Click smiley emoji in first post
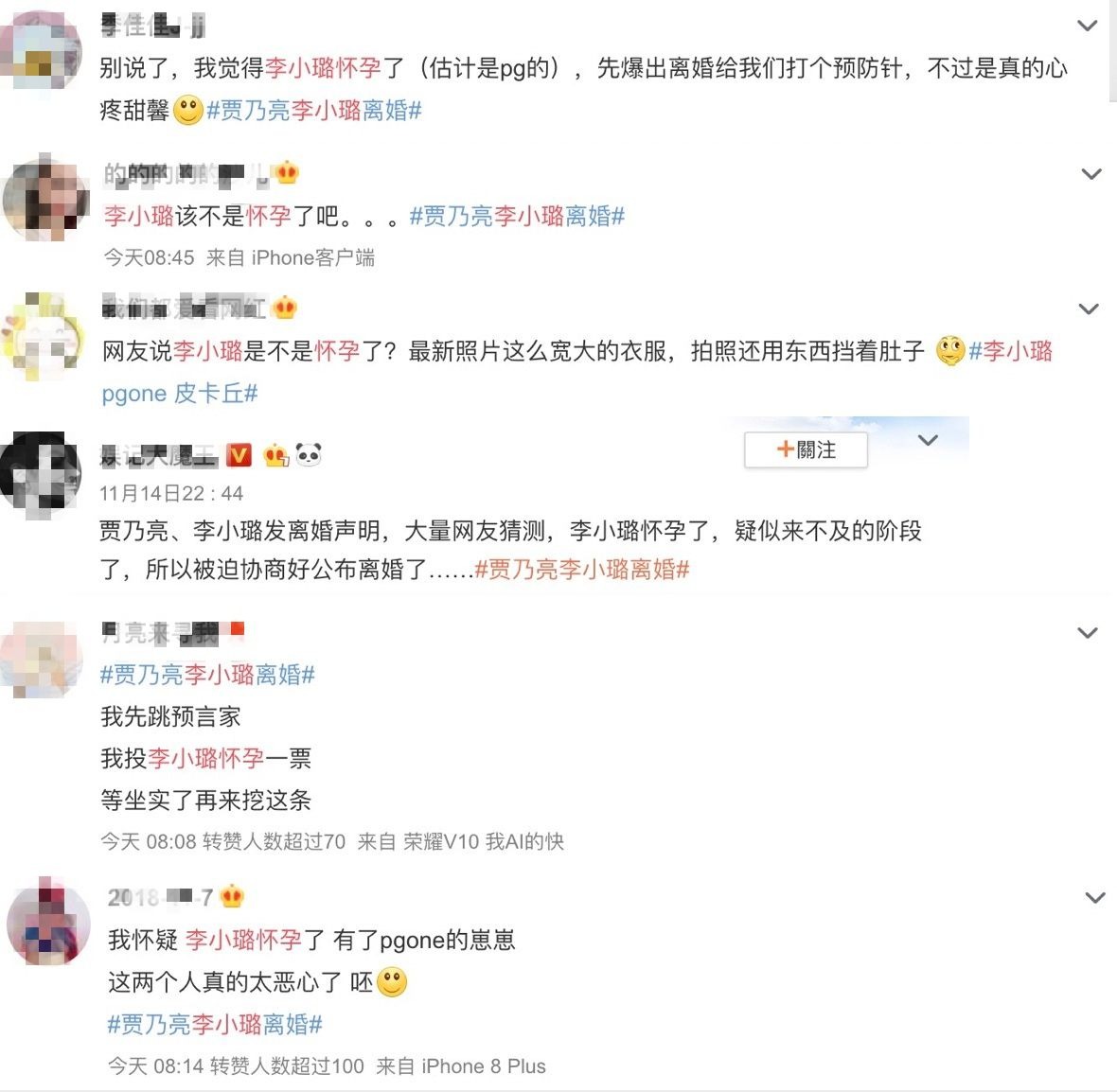Viewport: 1117px width, 1092px height. tap(188, 111)
